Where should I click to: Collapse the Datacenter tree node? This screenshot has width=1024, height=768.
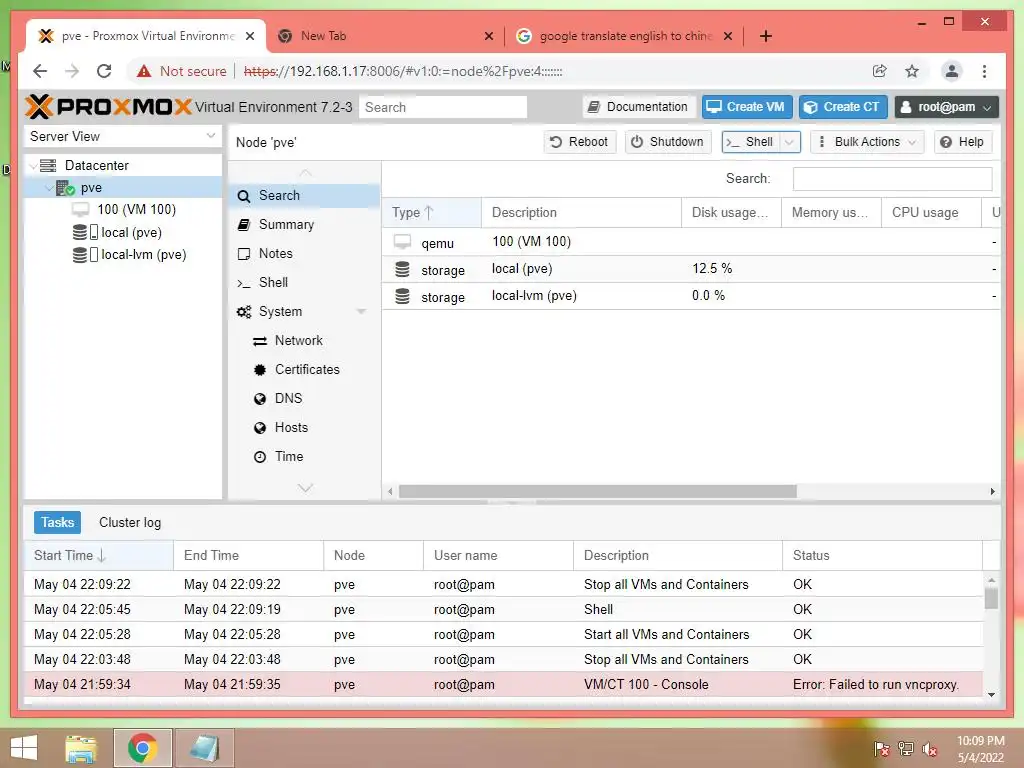pos(33,166)
